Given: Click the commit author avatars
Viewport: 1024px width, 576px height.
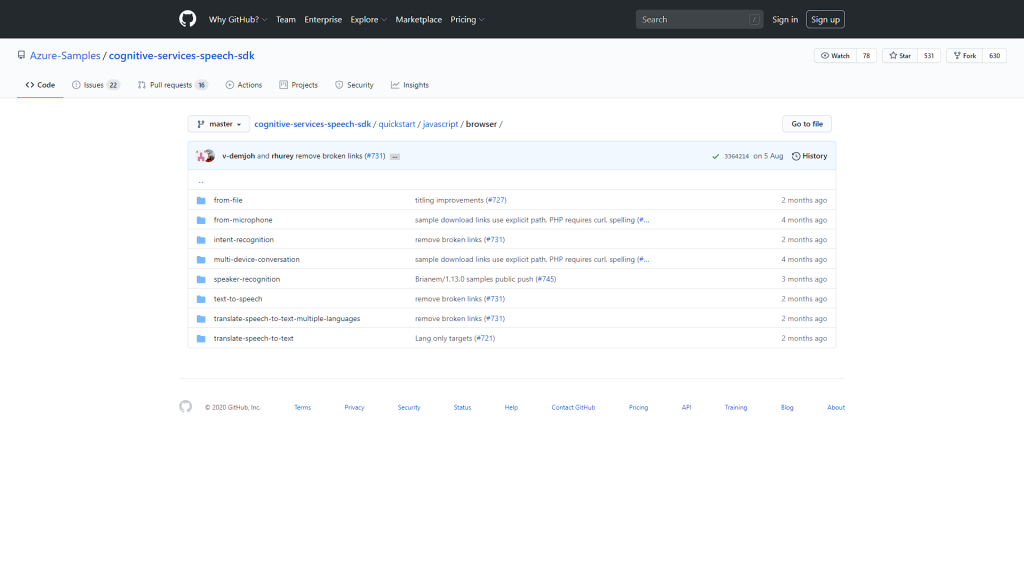Looking at the screenshot, I should click(205, 156).
